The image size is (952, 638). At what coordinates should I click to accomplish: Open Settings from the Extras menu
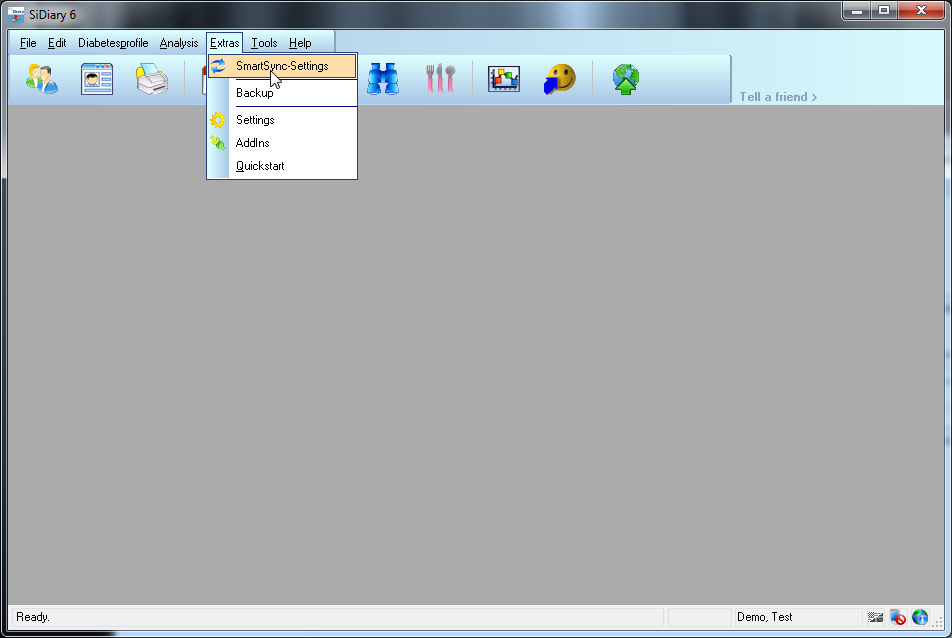(x=255, y=120)
